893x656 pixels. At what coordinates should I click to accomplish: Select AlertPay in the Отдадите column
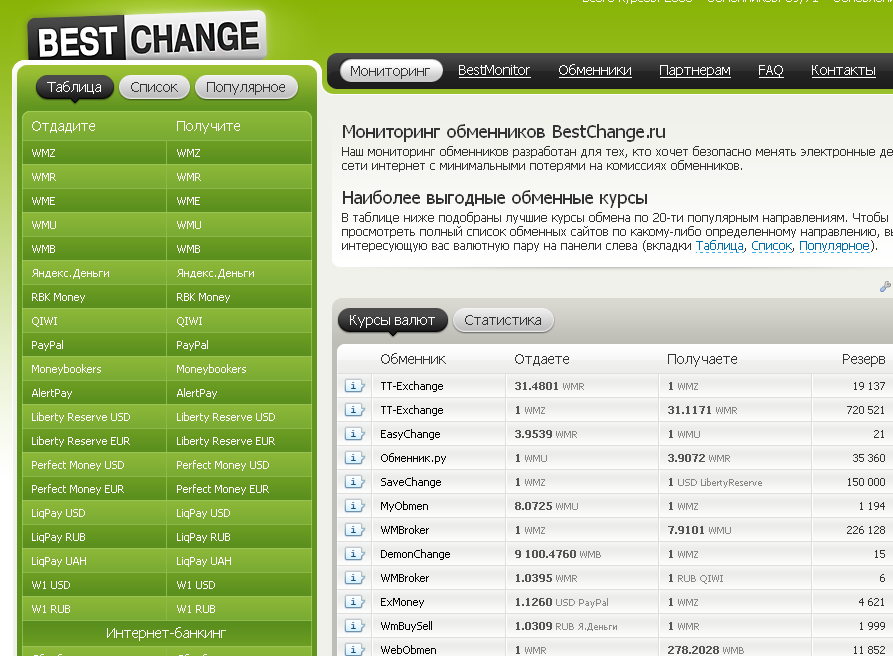pos(94,393)
